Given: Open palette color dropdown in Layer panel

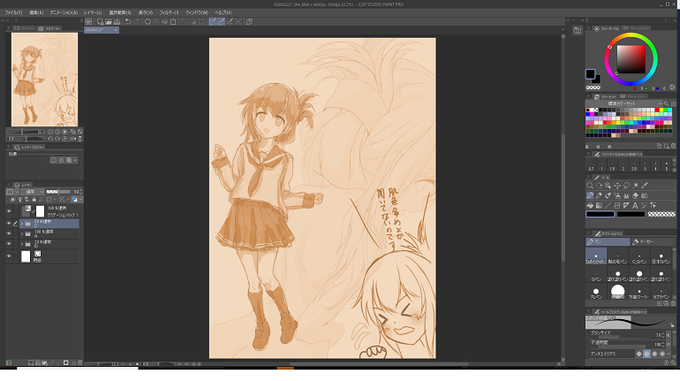Looking at the screenshot, I should click(x=16, y=192).
